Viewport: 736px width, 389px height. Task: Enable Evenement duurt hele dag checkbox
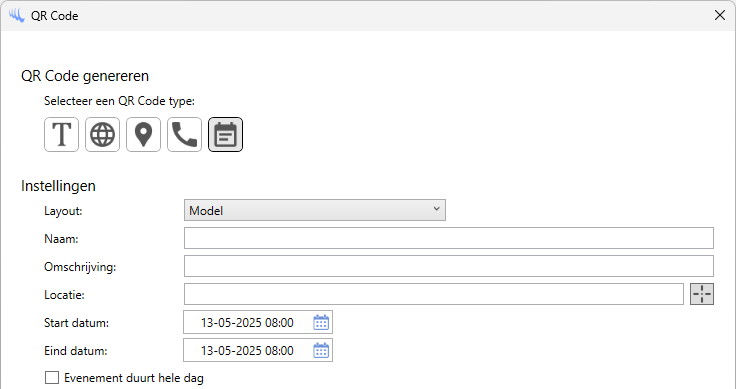click(52, 378)
